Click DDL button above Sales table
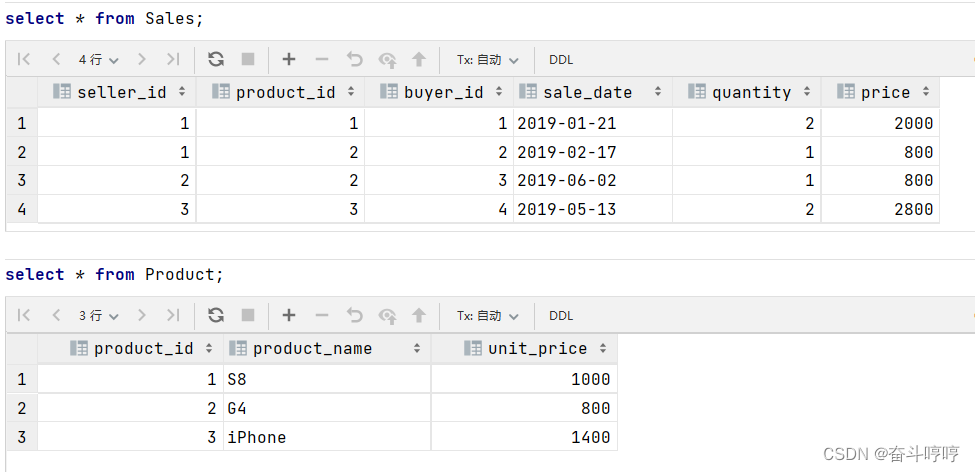Screen dimensions: 975x472 561,59
